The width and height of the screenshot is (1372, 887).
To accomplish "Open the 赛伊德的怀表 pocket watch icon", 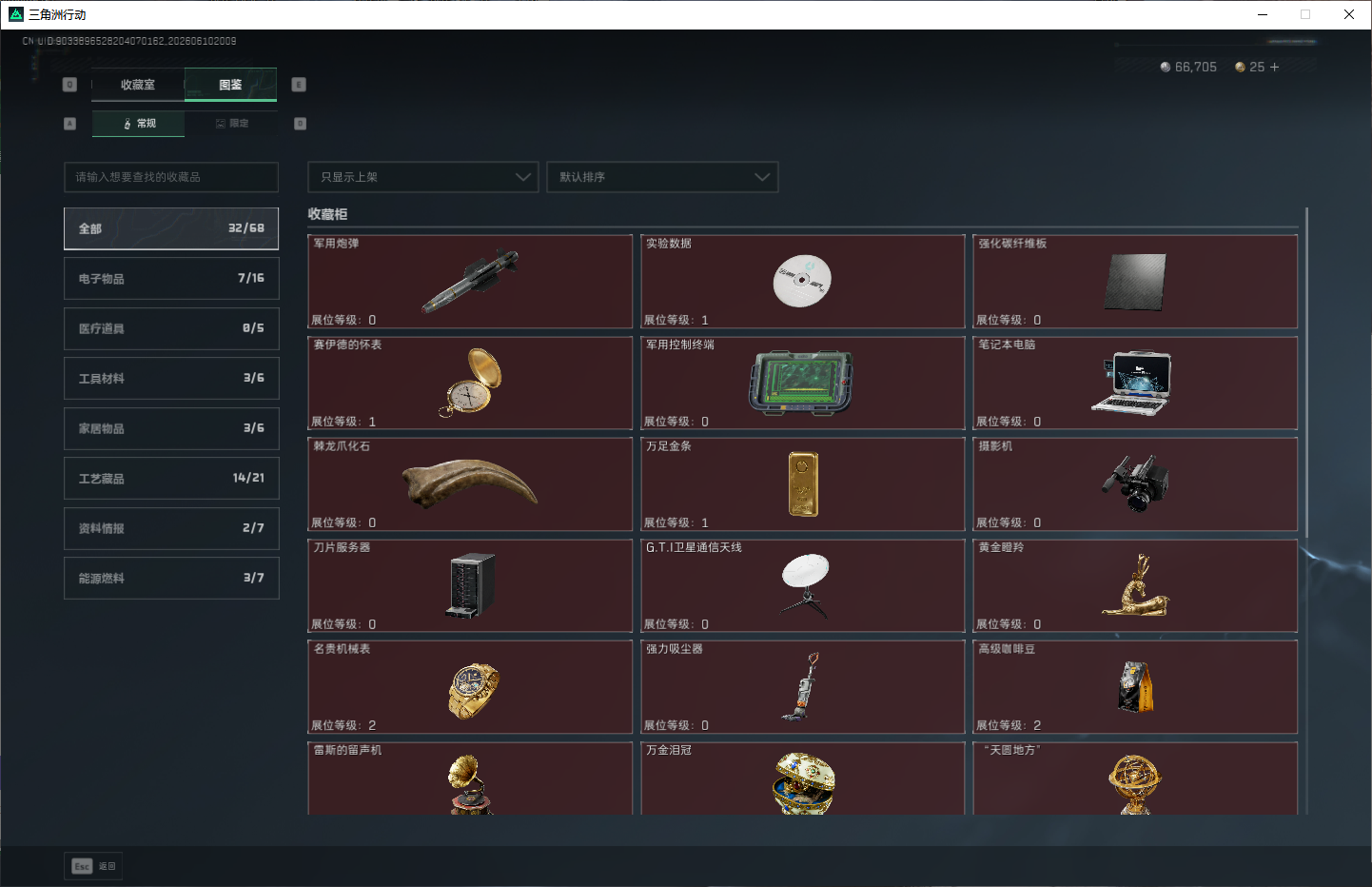I will 470,383.
